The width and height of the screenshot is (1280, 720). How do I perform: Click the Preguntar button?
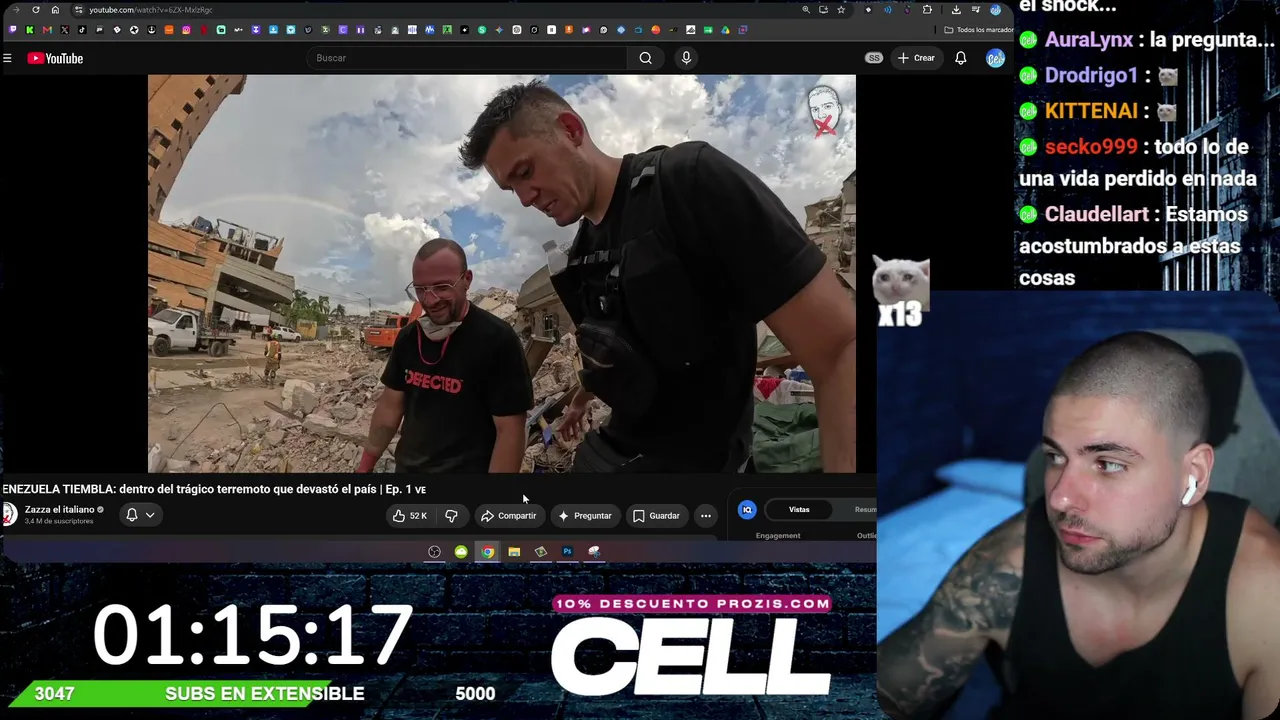click(x=585, y=516)
